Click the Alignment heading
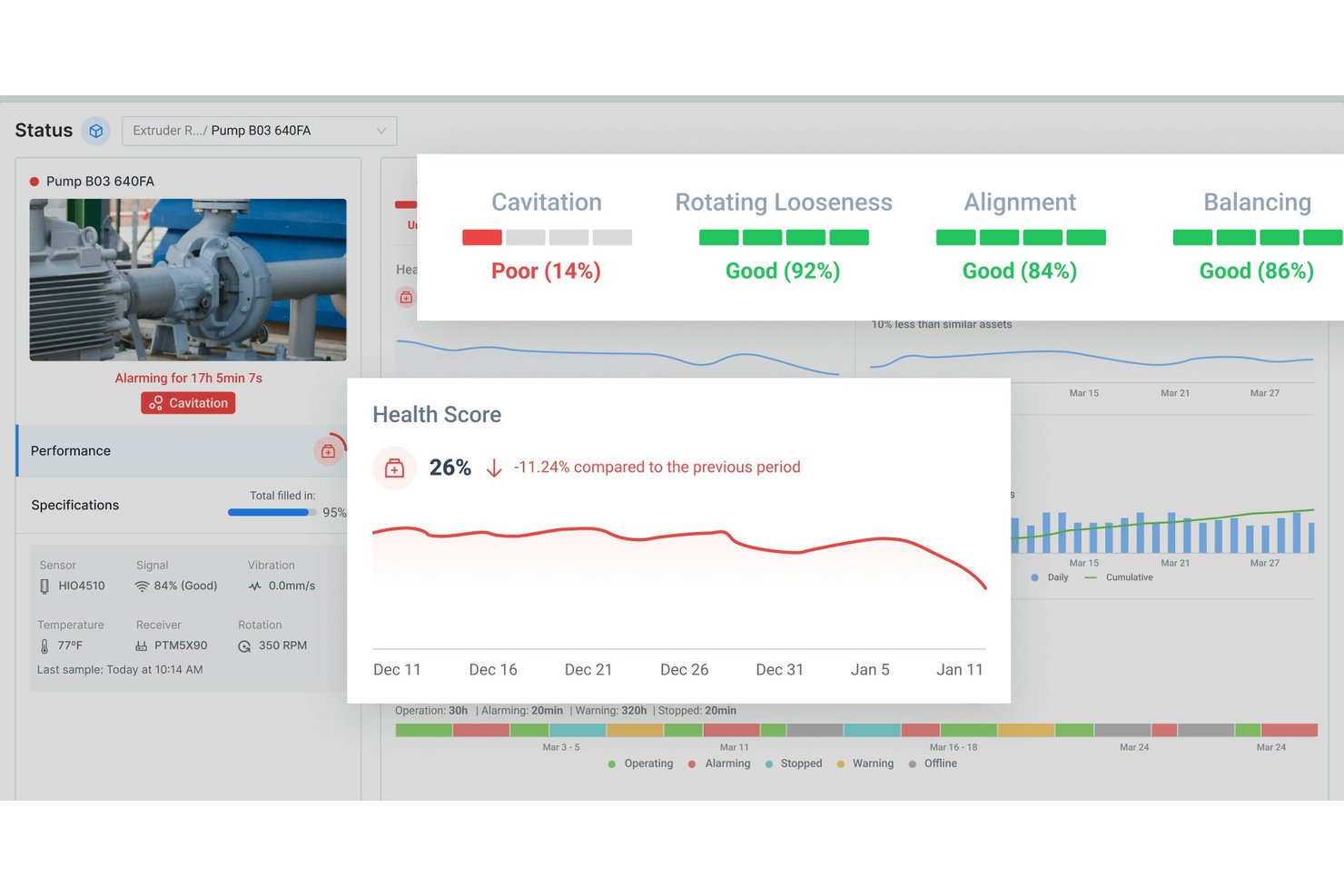Viewport: 1344px width, 896px height. 1020,202
